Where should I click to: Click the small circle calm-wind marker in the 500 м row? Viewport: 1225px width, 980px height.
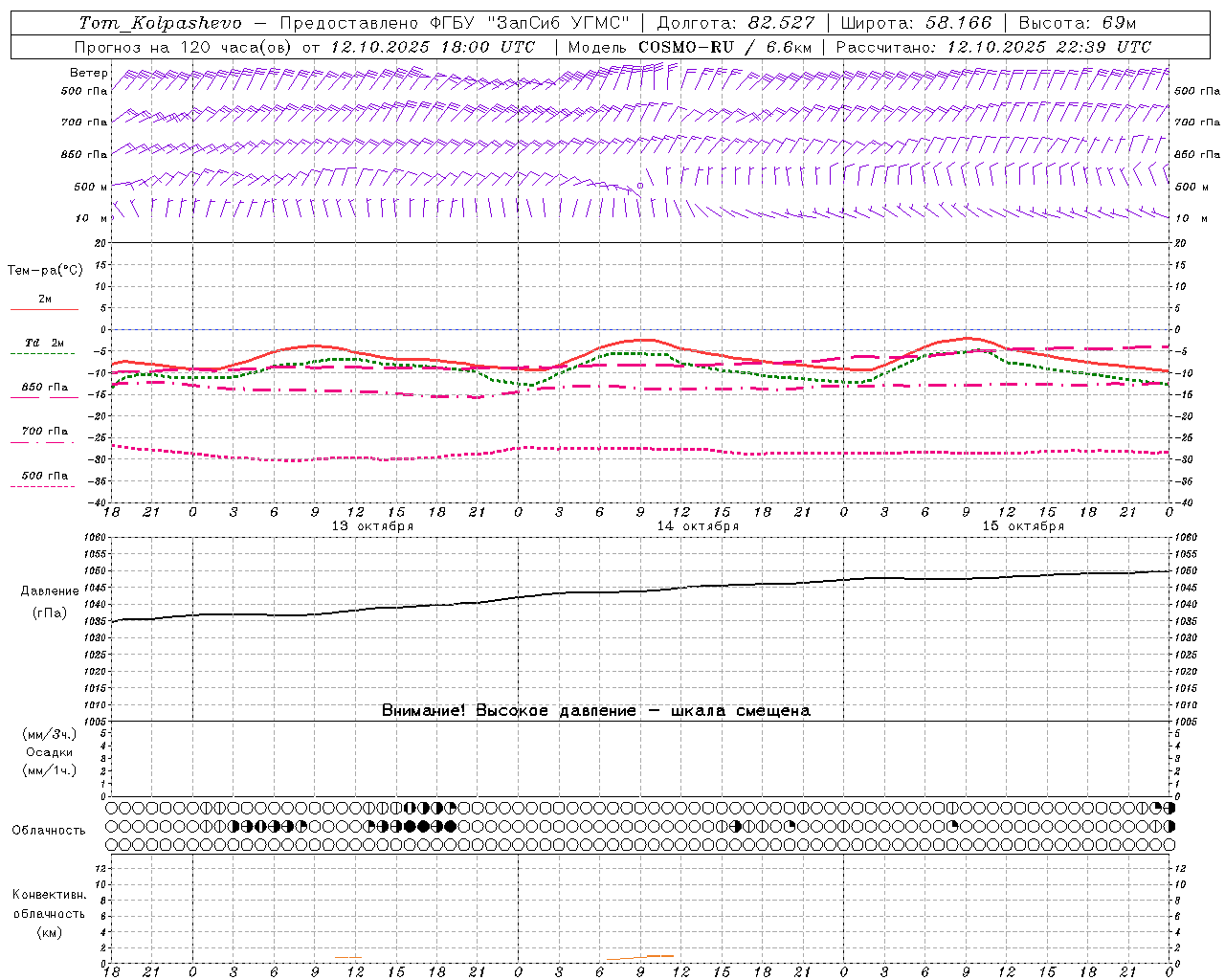pyautogui.click(x=640, y=187)
